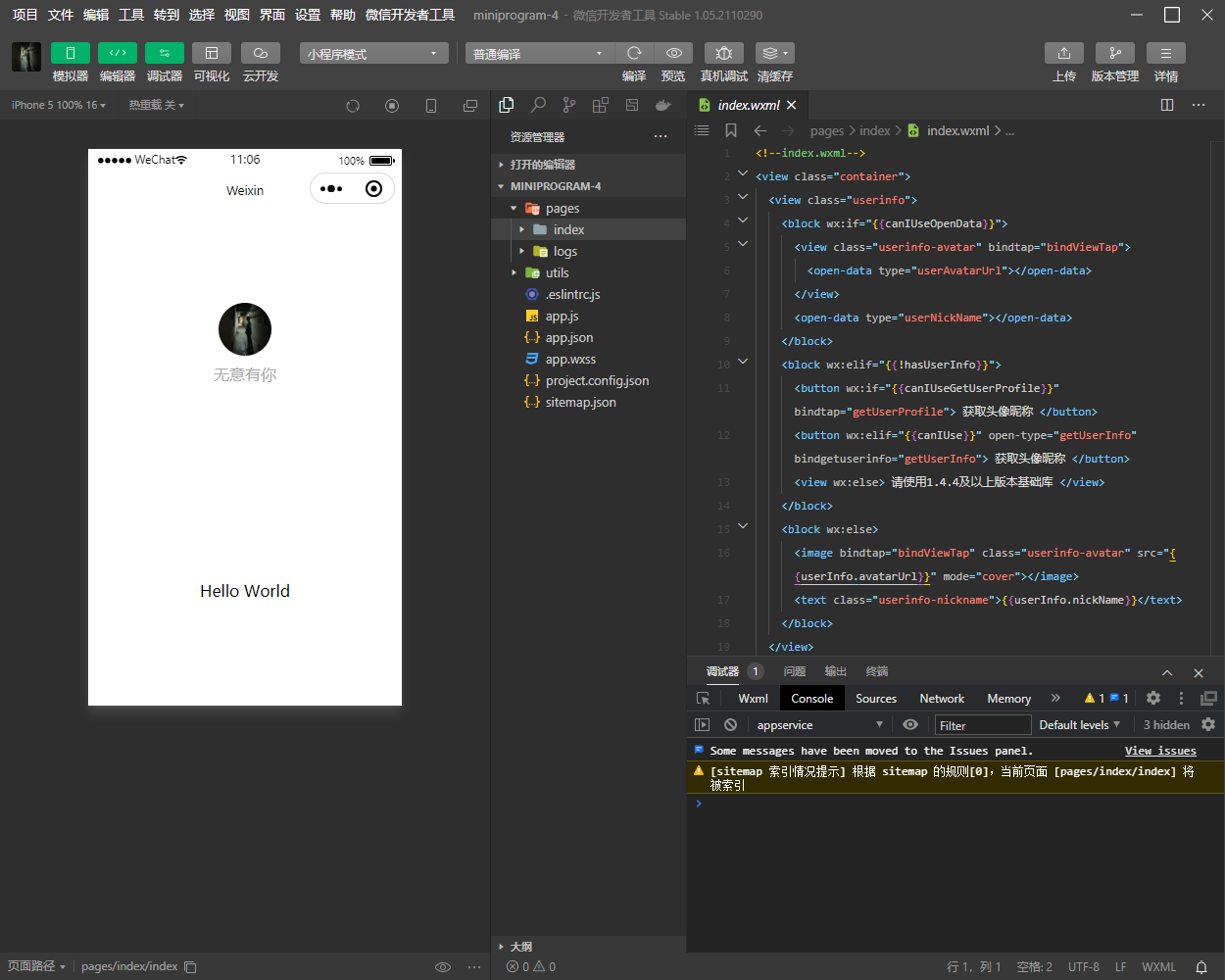The width and height of the screenshot is (1225, 980).
Task: Open the app.json file
Action: click(x=588, y=337)
